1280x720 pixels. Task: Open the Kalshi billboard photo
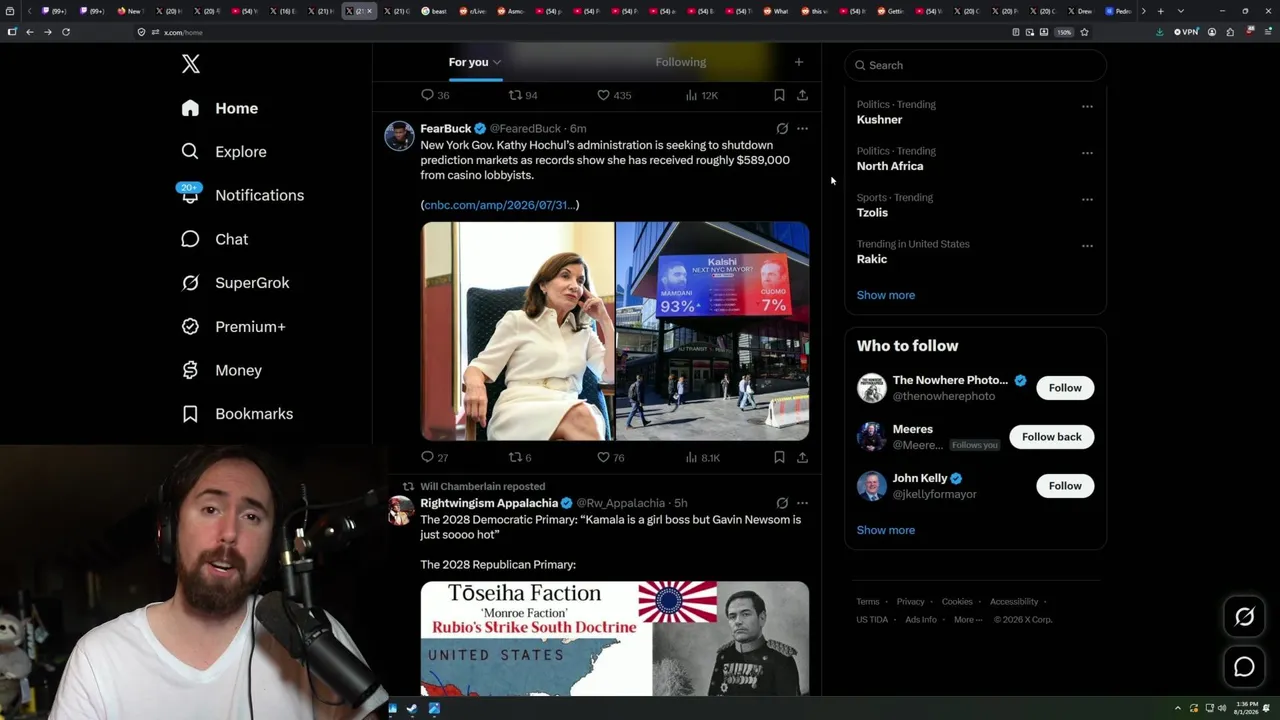(x=712, y=331)
